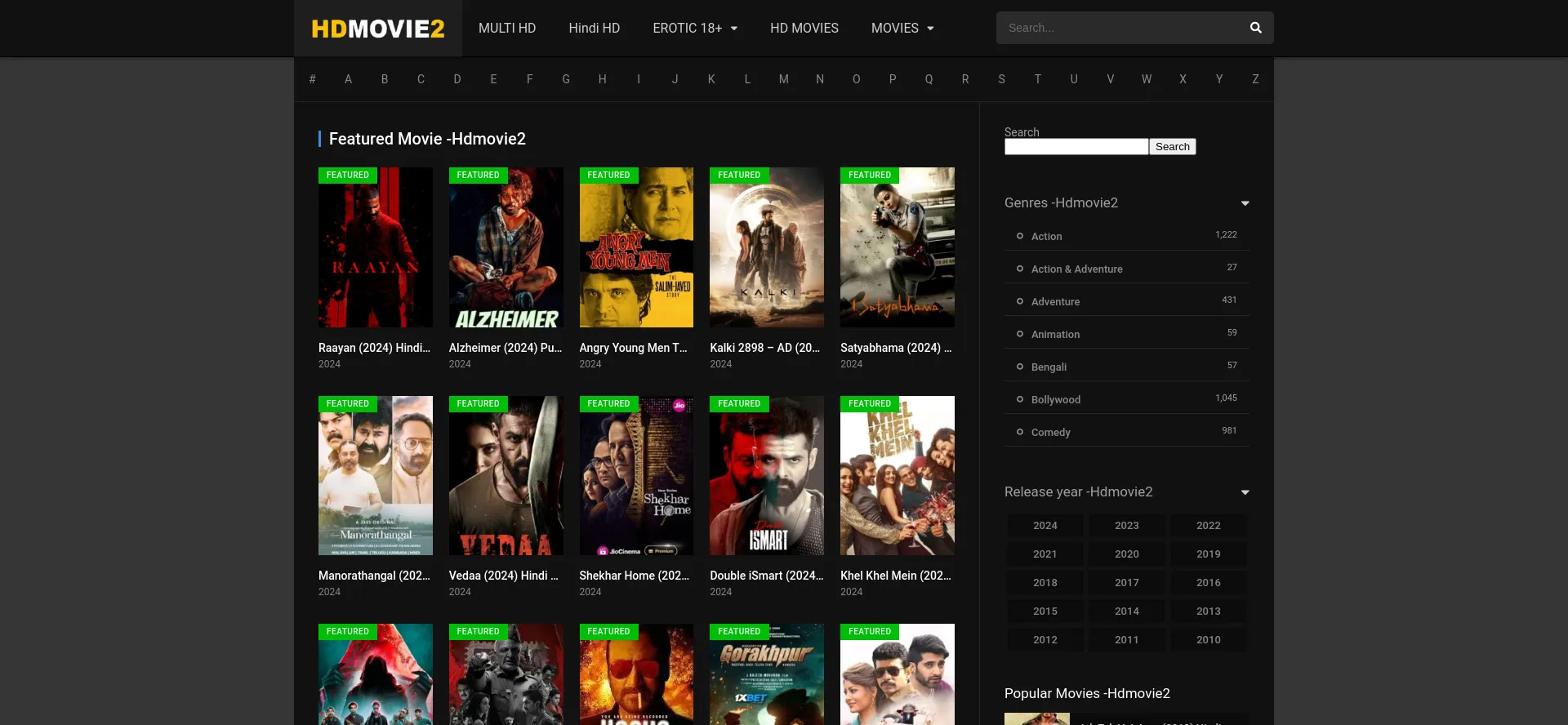Select release year 2017
The width and height of the screenshot is (1568, 725).
[x=1127, y=583]
